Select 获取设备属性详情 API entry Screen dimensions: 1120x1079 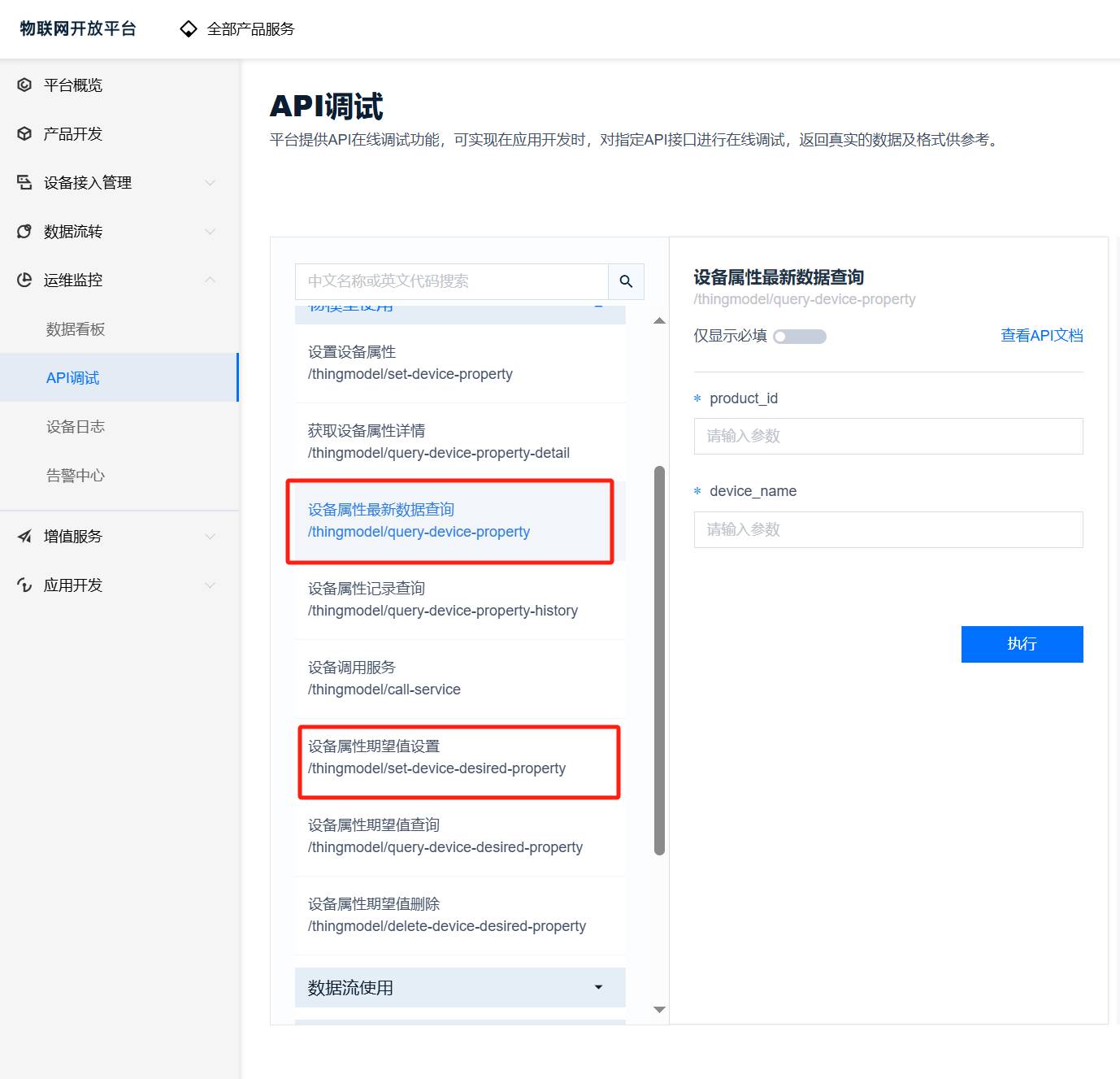(460, 442)
